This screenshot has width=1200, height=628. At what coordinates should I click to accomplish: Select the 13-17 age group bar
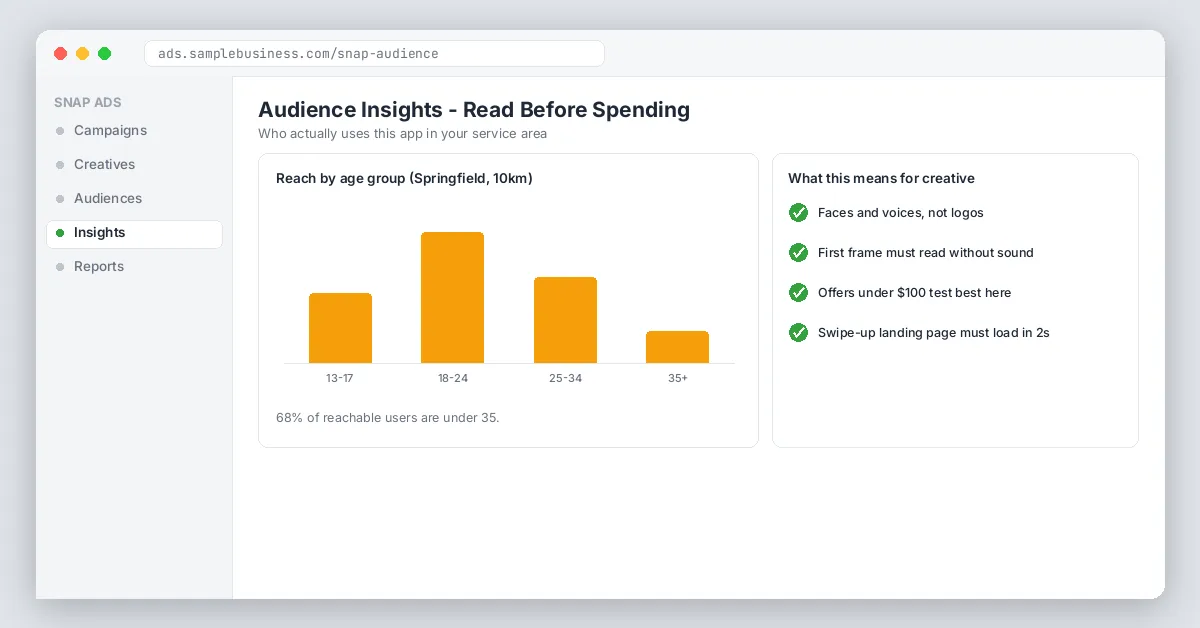340,328
